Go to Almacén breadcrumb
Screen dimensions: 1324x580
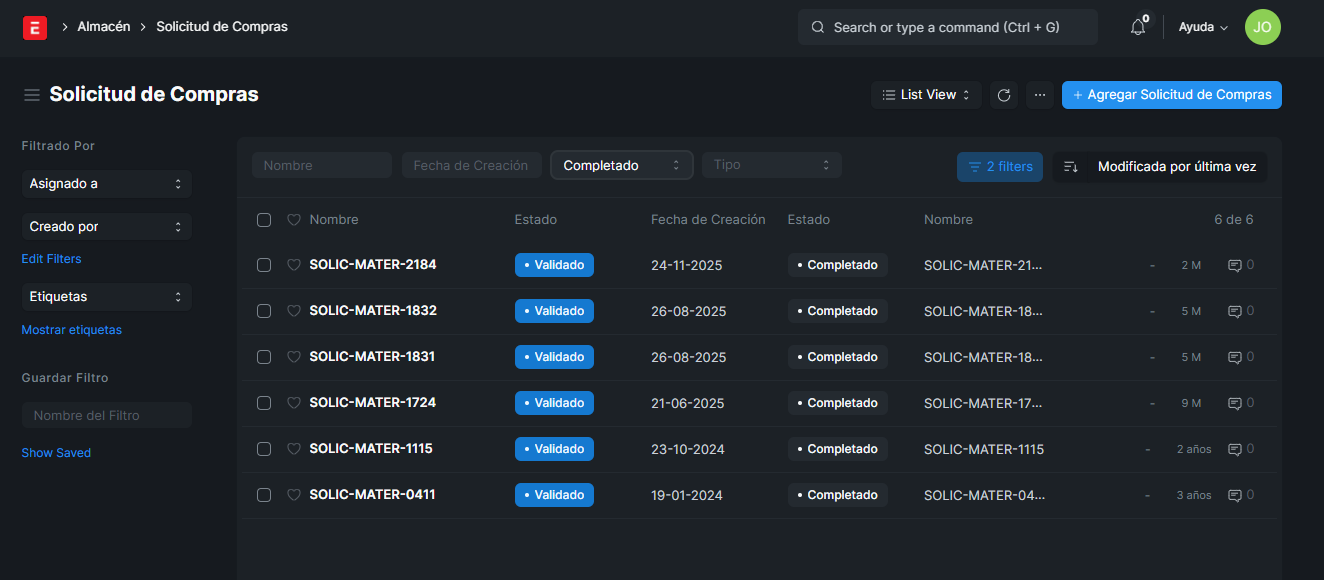tap(104, 27)
